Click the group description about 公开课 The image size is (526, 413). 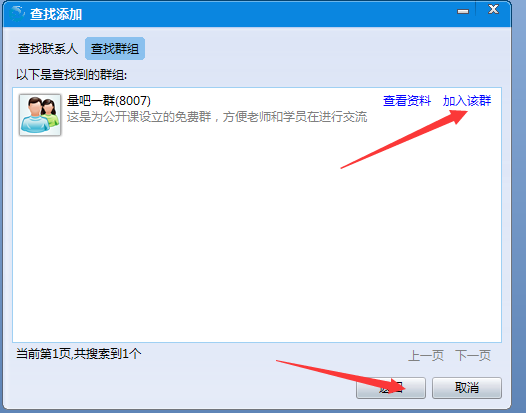coord(217,117)
